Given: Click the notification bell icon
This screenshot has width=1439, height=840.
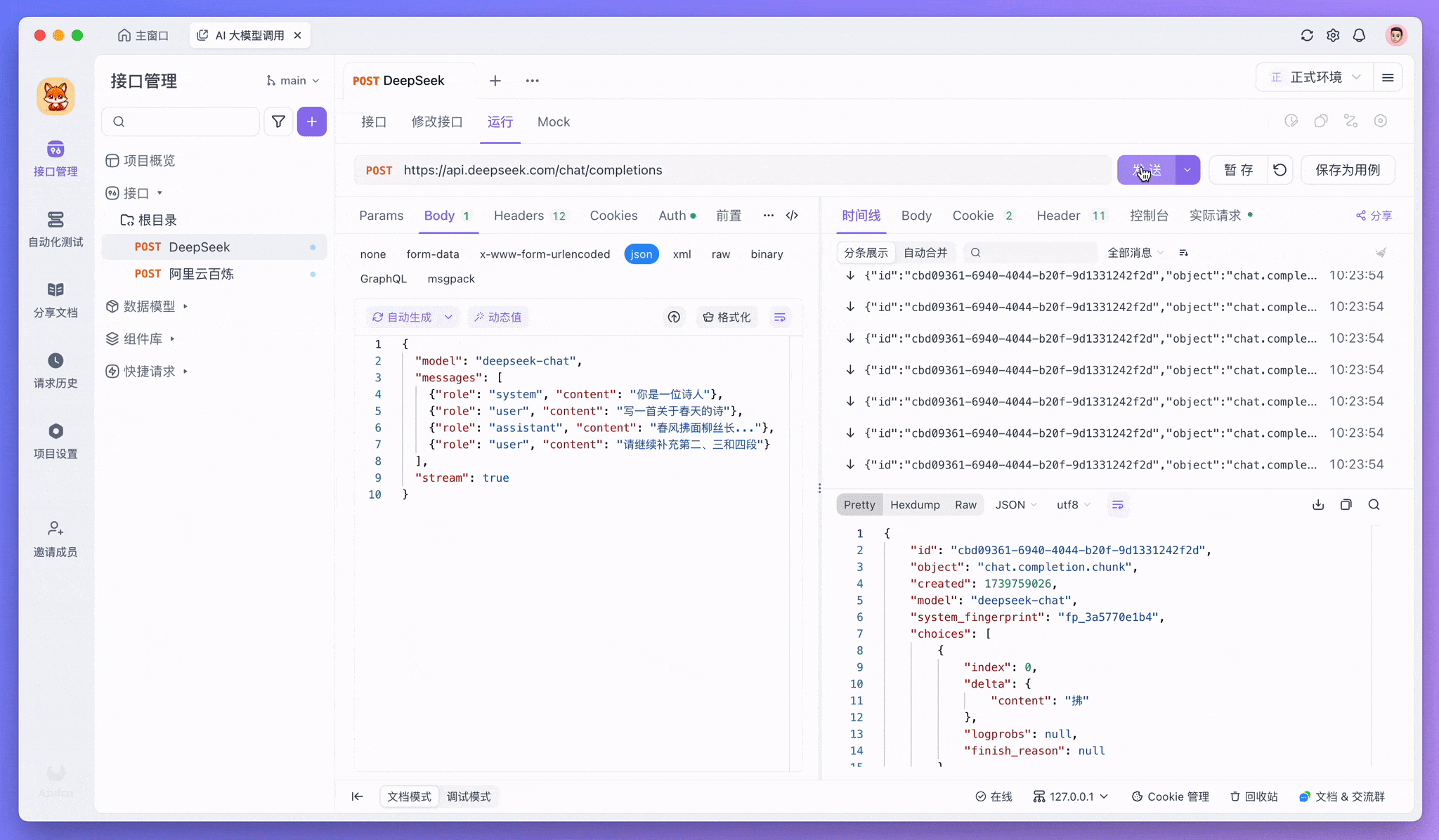Looking at the screenshot, I should click(x=1359, y=35).
